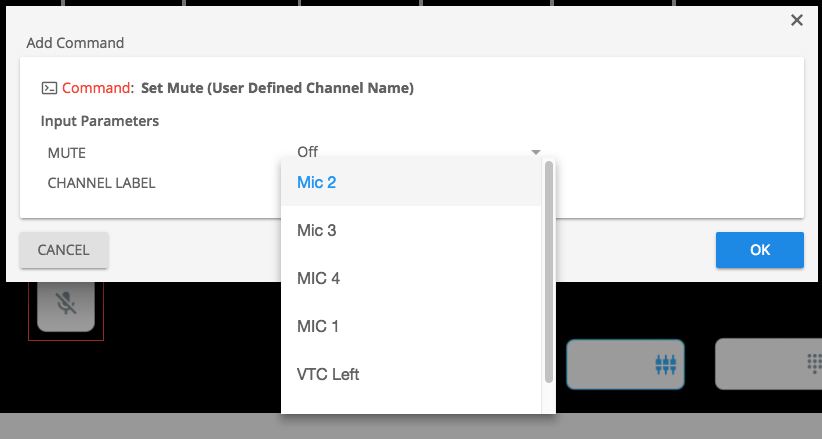Click the dial keypad grid icon
The height and width of the screenshot is (439, 822).
[x=814, y=364]
